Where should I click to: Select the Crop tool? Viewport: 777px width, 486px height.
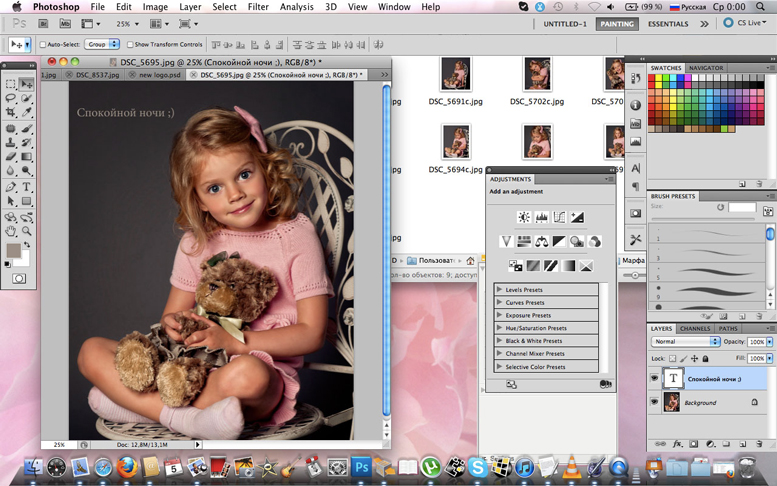tap(11, 113)
